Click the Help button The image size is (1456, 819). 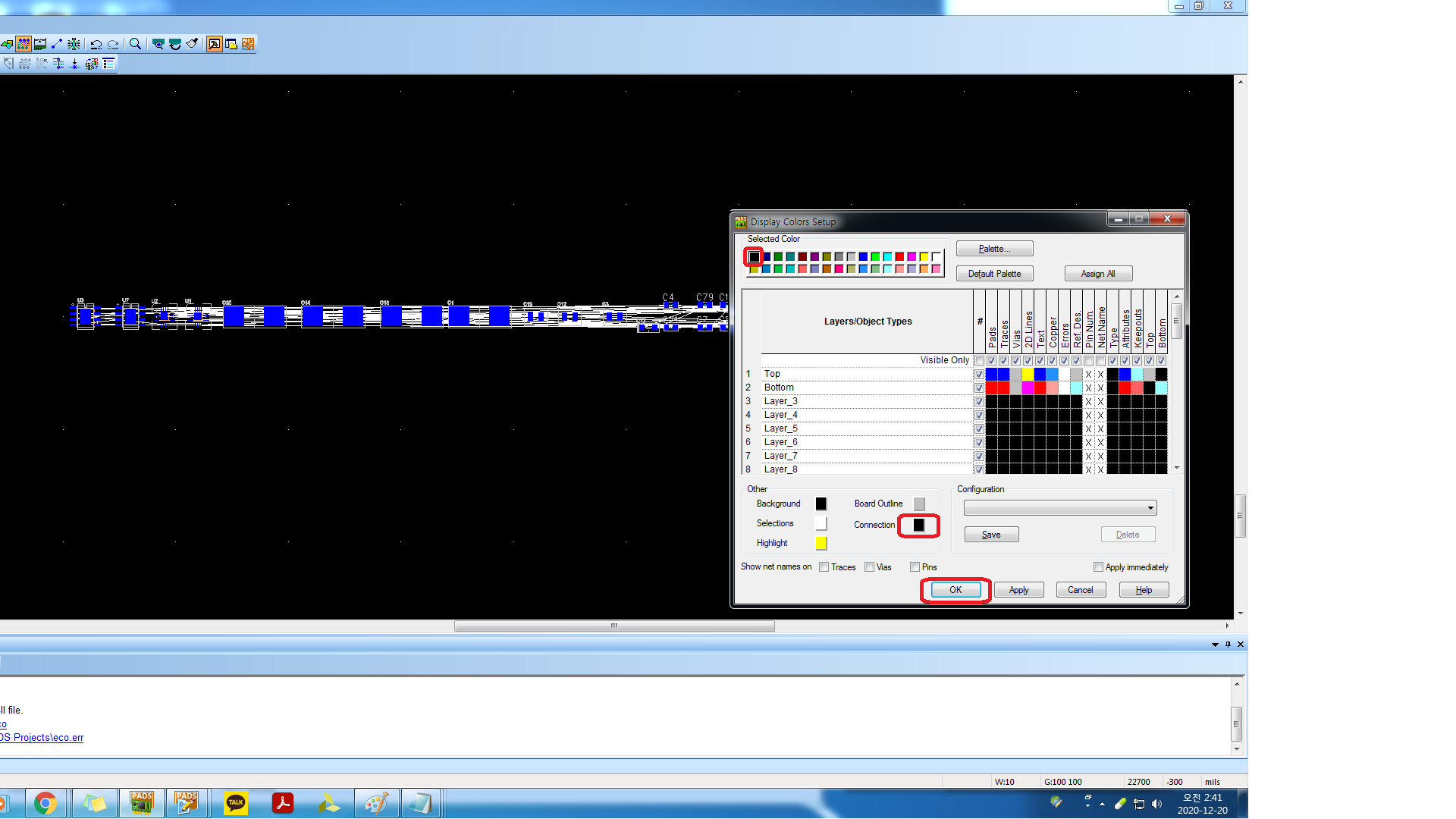pos(1144,590)
